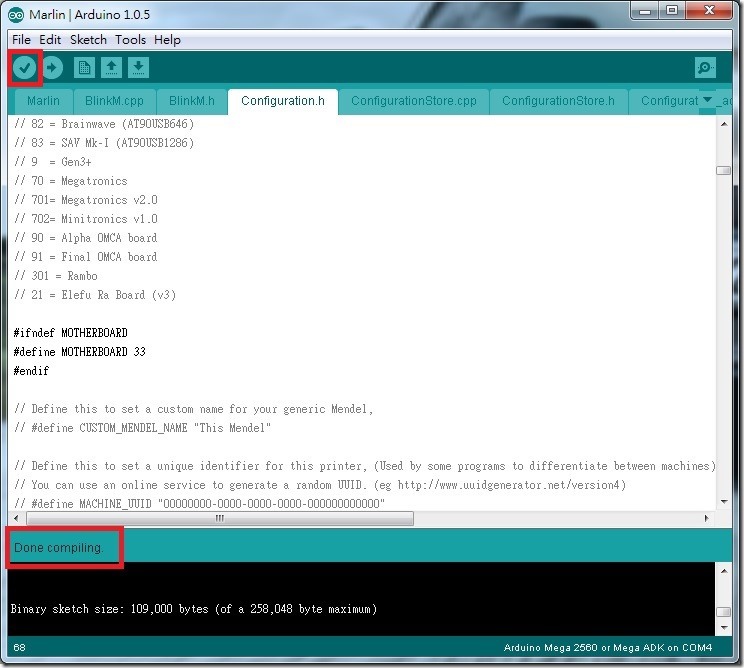744x668 pixels.
Task: Save sketch with the down-arrow icon
Action: (139, 68)
